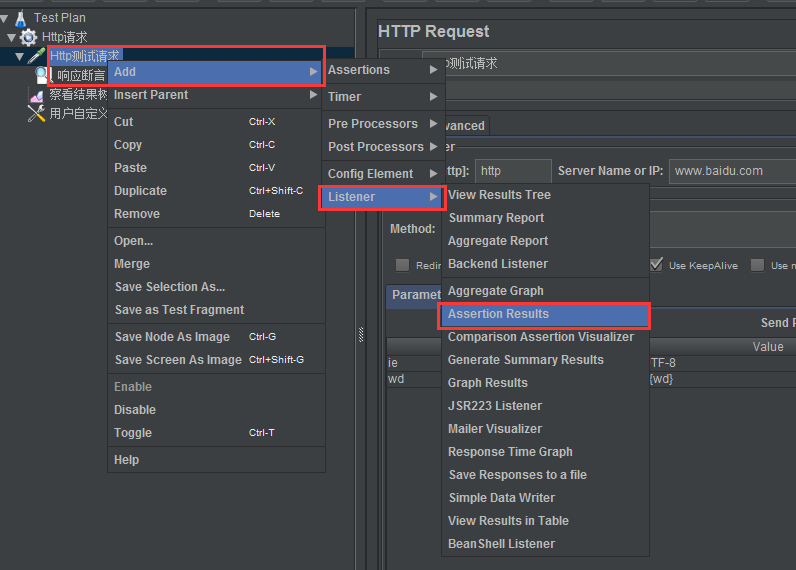The image size is (796, 570).
Task: Open Help from the context menu
Action: point(216,460)
